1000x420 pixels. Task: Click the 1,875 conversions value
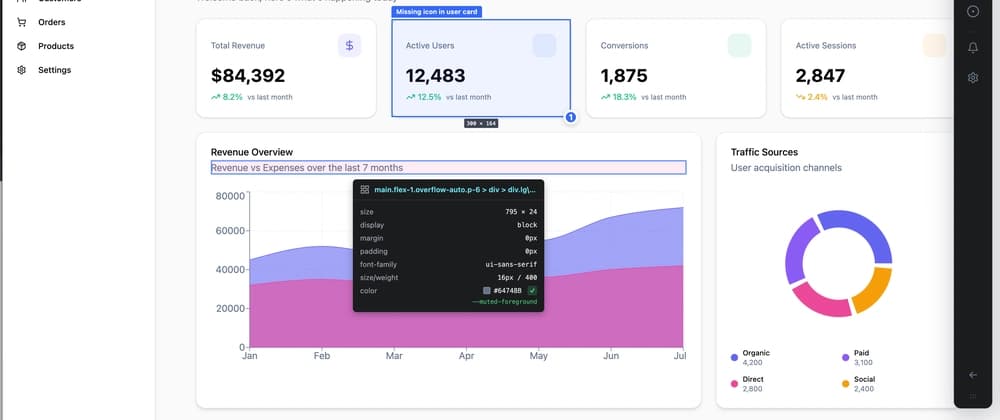[624, 76]
